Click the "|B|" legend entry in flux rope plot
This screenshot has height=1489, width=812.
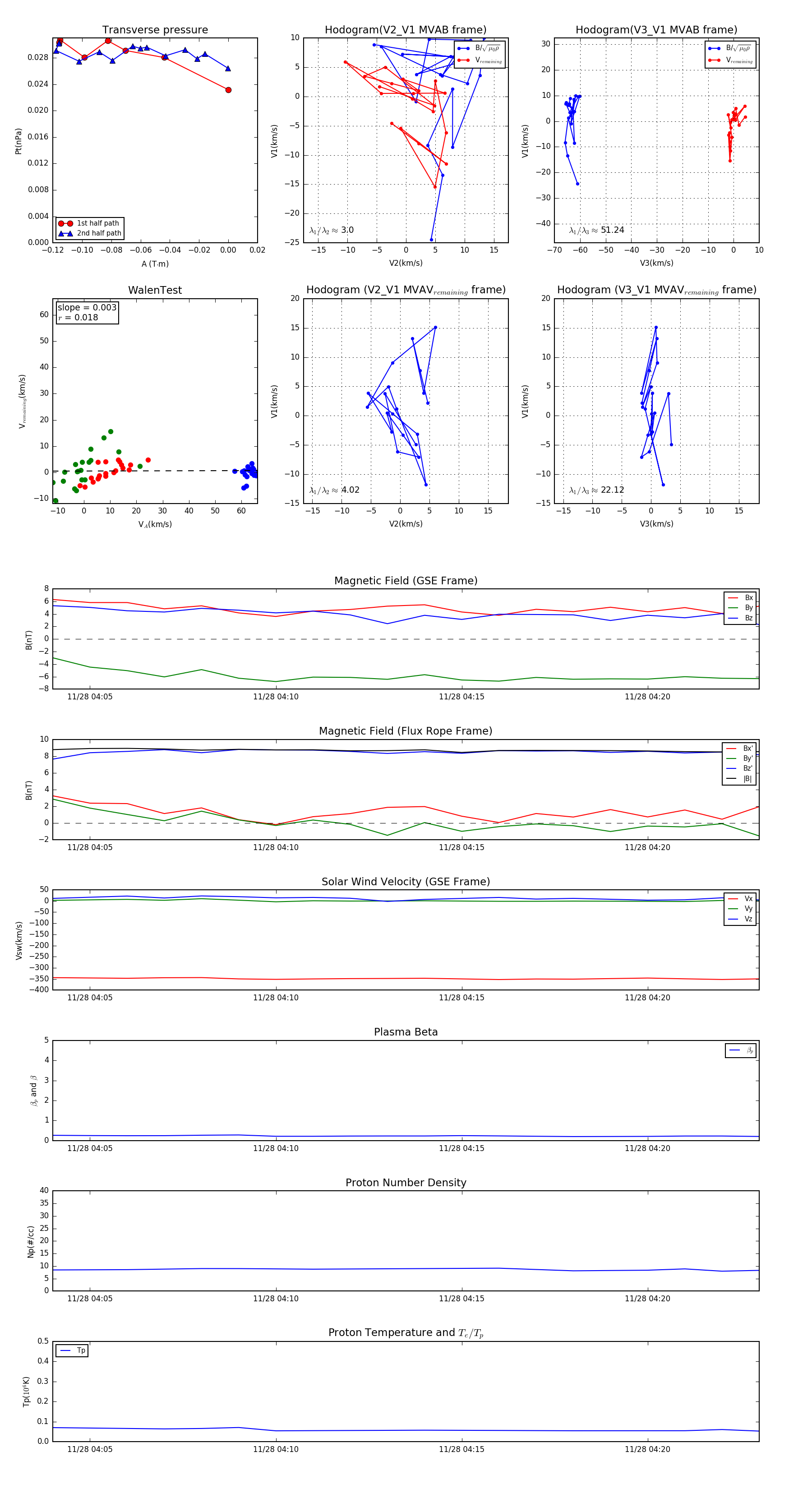coord(740,779)
